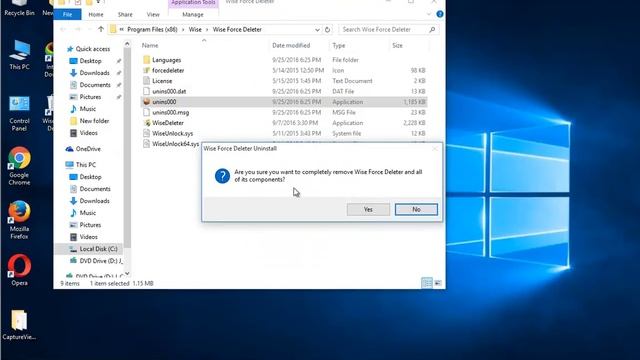Expand the address bar history dropdown
This screenshot has height=360, width=640.
click(317, 30)
